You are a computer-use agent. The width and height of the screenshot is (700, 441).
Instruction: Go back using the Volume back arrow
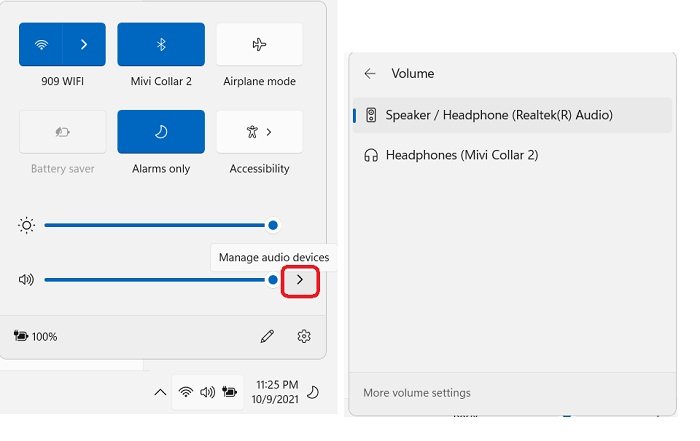(x=370, y=74)
